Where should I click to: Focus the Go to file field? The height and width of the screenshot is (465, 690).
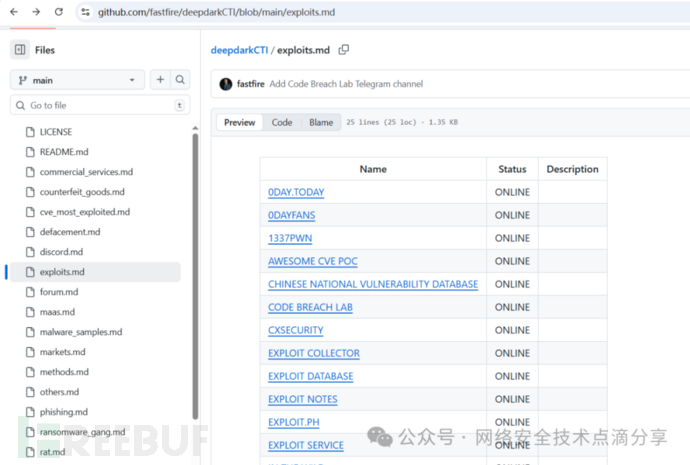click(100, 105)
